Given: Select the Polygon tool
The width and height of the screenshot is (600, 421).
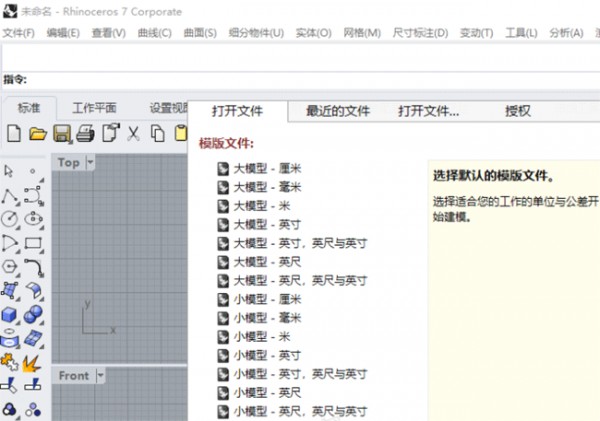Looking at the screenshot, I should (10, 267).
